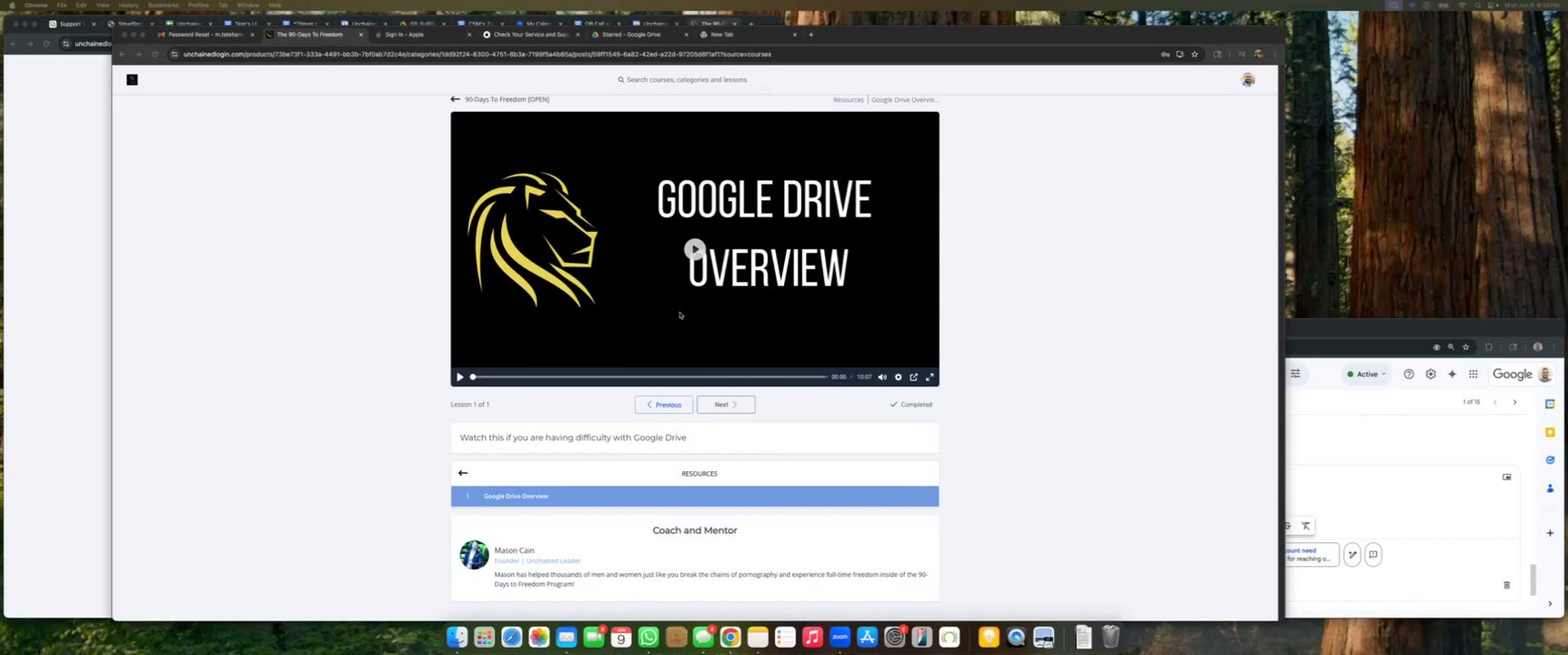Select the Google Drive Overview lesson row
This screenshot has width=1568, height=655.
click(695, 496)
